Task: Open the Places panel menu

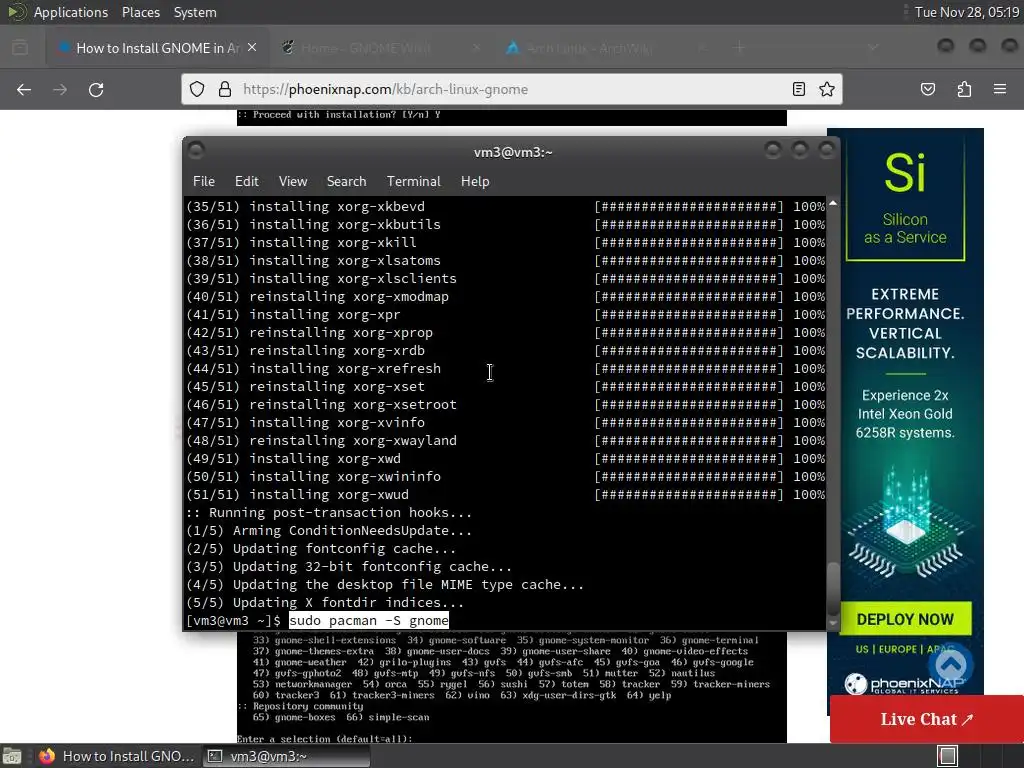Action: [141, 12]
